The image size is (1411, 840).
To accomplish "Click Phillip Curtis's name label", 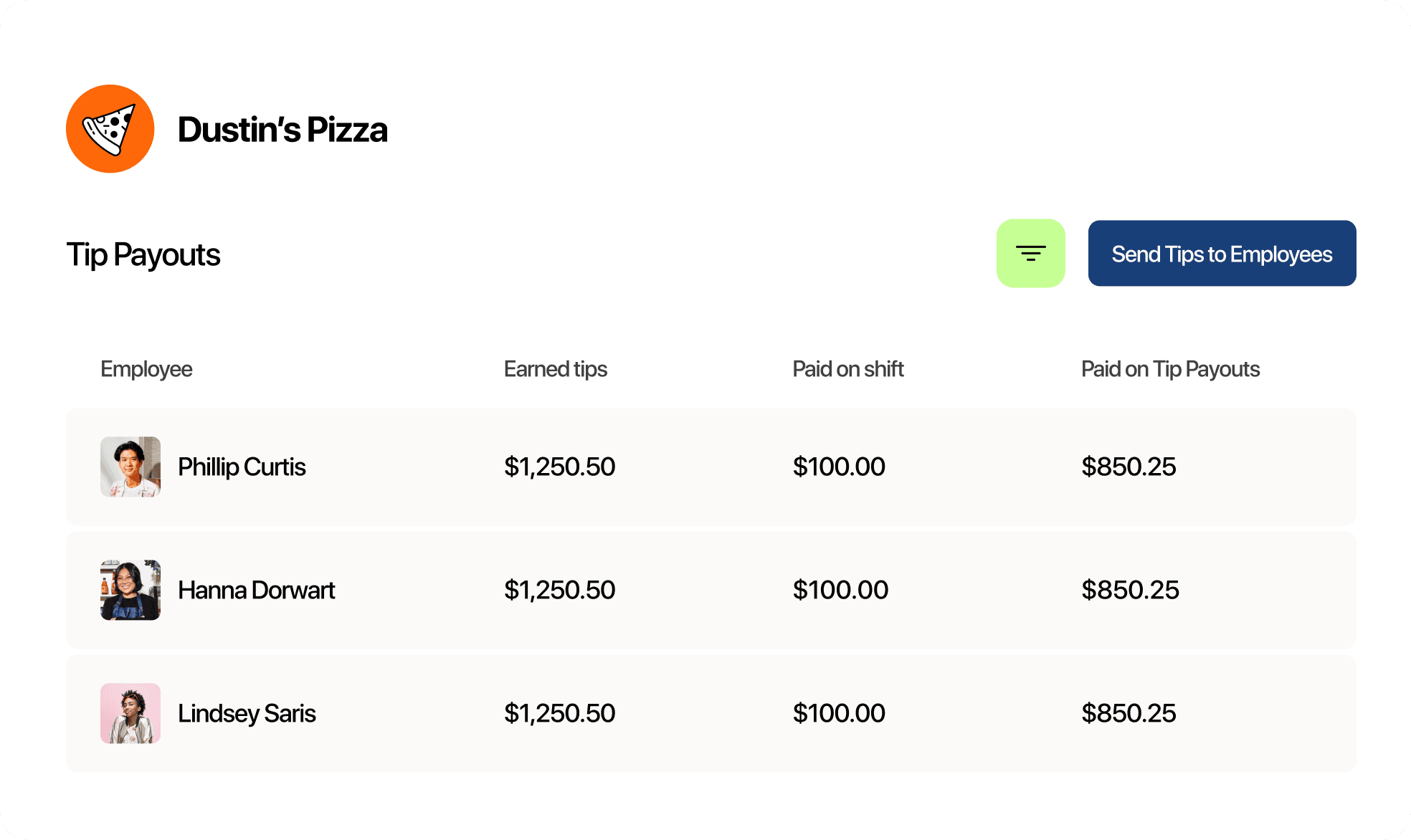I will coord(242,467).
